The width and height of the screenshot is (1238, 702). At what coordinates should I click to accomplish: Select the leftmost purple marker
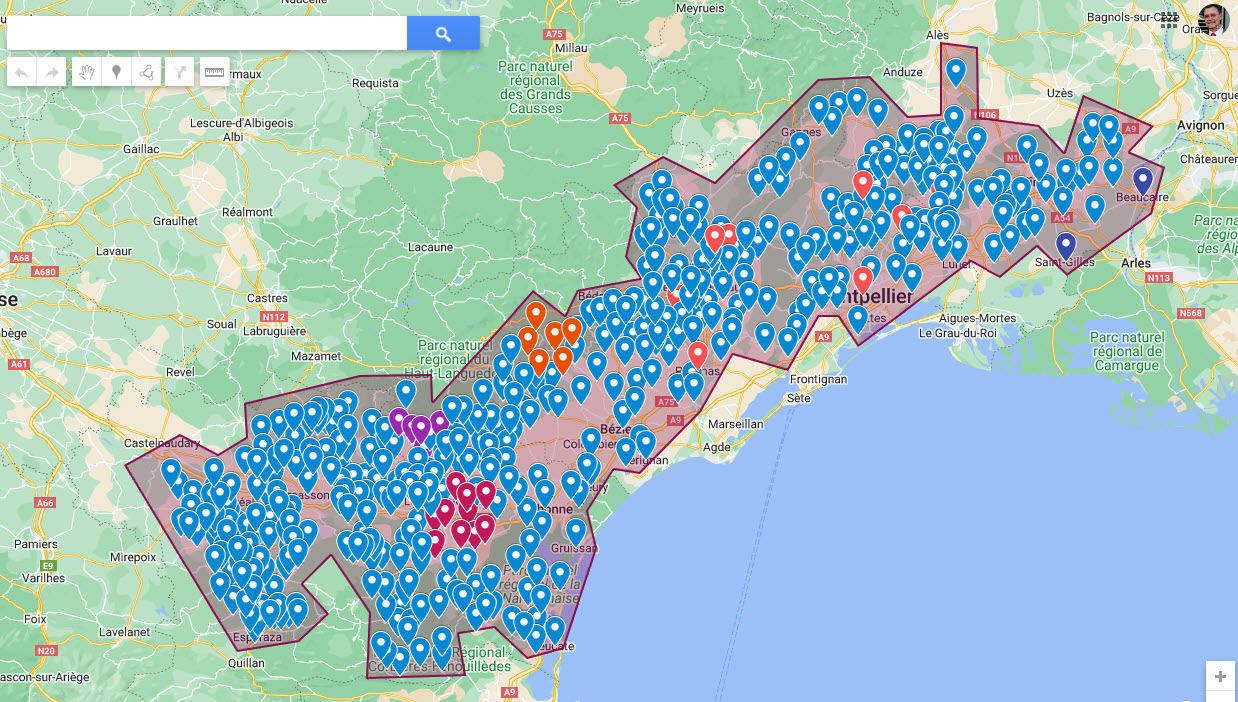tap(398, 420)
